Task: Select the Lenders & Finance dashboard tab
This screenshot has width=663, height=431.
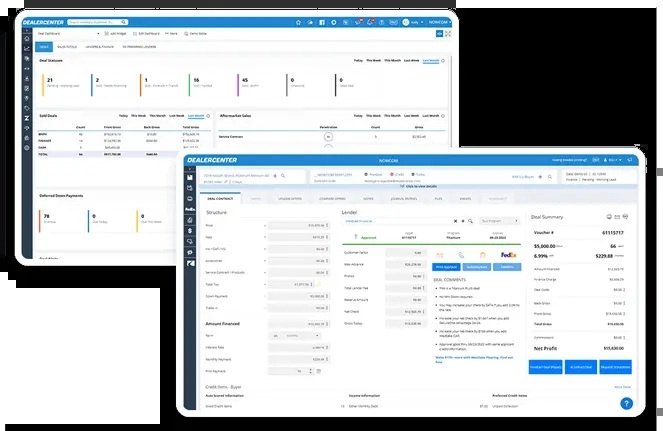Action: [99, 47]
